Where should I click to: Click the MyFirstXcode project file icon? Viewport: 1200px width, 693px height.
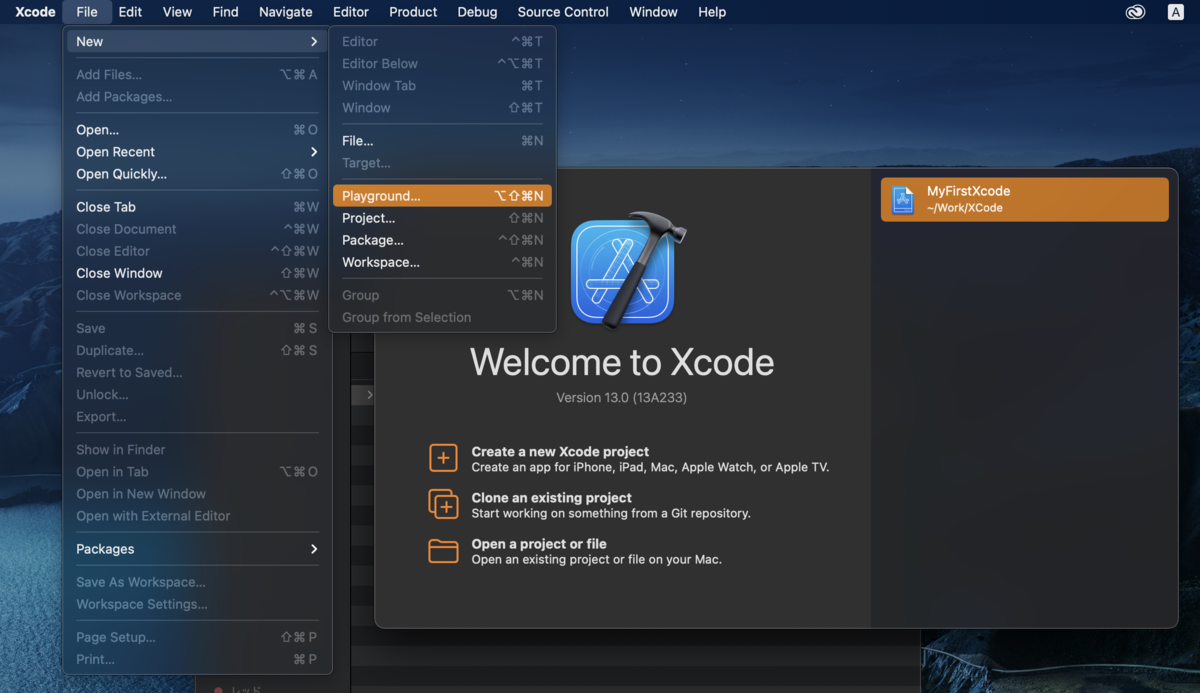click(903, 199)
